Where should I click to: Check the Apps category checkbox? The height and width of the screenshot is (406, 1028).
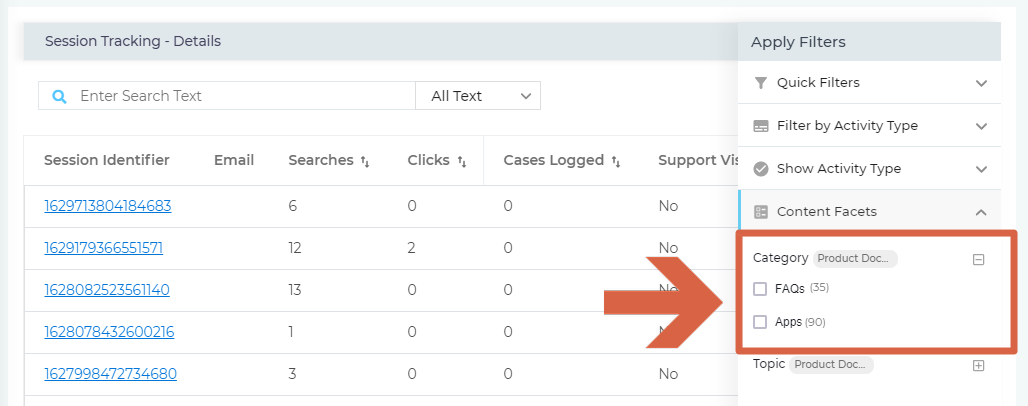coord(760,322)
